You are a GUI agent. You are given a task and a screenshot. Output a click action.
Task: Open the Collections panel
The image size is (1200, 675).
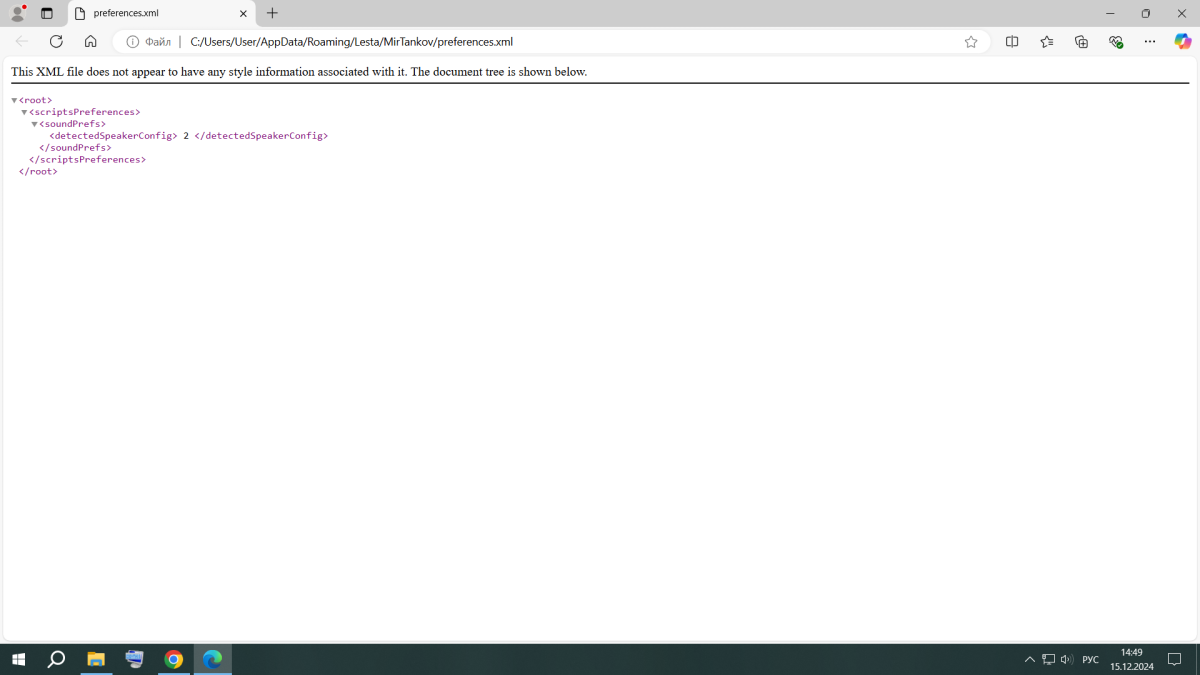coord(1081,42)
